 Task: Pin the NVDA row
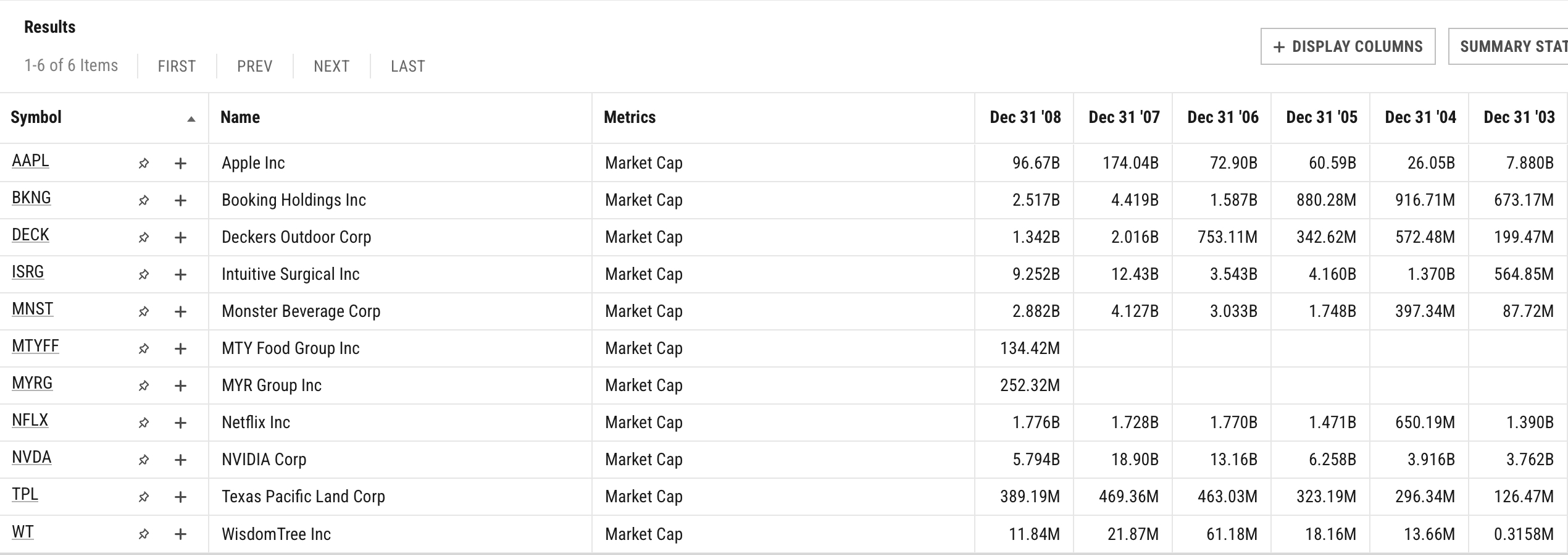(x=143, y=460)
